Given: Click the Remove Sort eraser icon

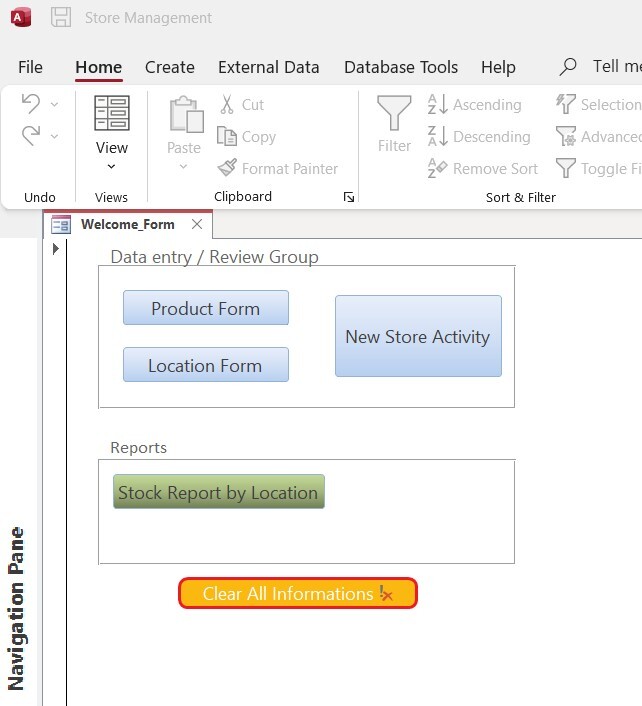Looking at the screenshot, I should coord(438,168).
